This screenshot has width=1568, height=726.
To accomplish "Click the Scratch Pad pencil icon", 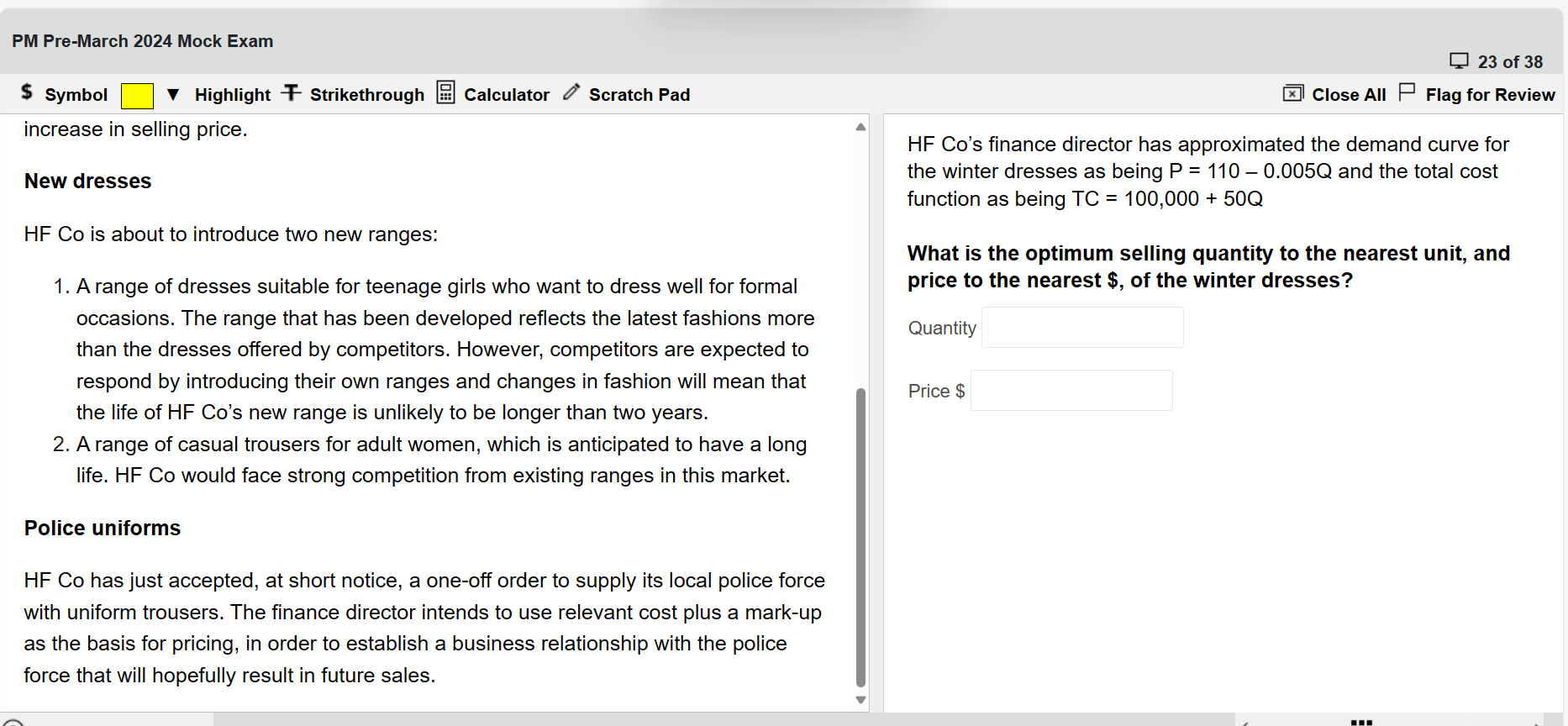I will point(571,92).
